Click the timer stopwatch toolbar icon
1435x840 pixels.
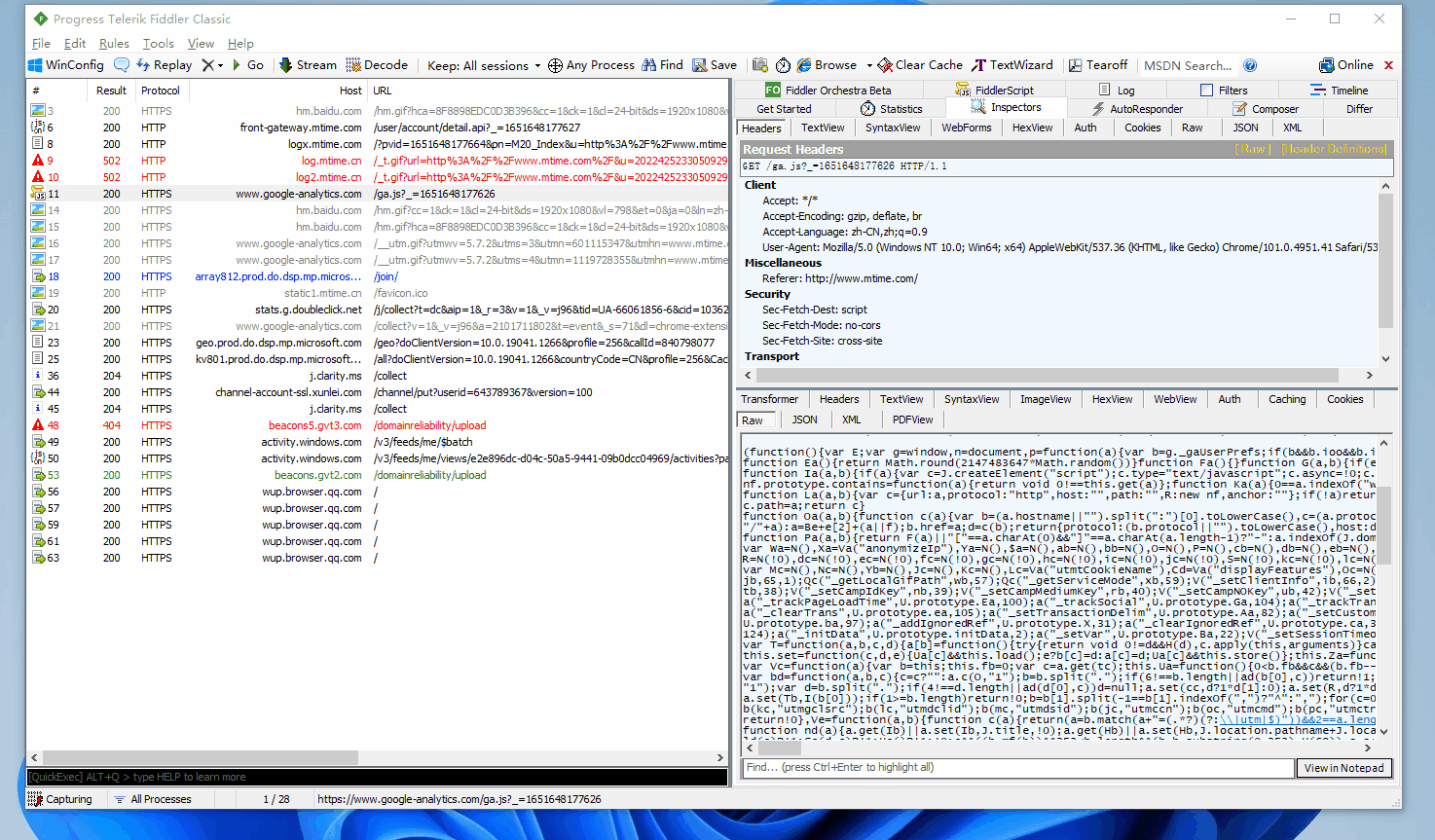[783, 65]
